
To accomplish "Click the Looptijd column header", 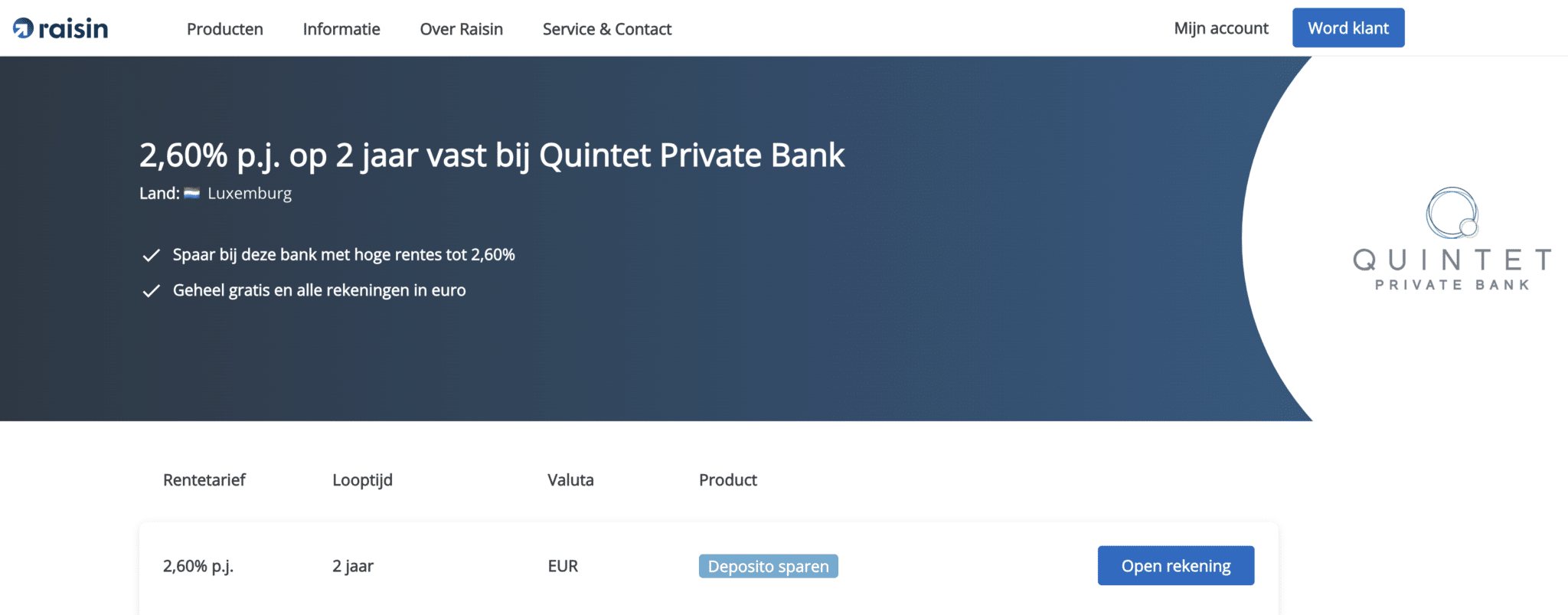I will pyautogui.click(x=362, y=480).
